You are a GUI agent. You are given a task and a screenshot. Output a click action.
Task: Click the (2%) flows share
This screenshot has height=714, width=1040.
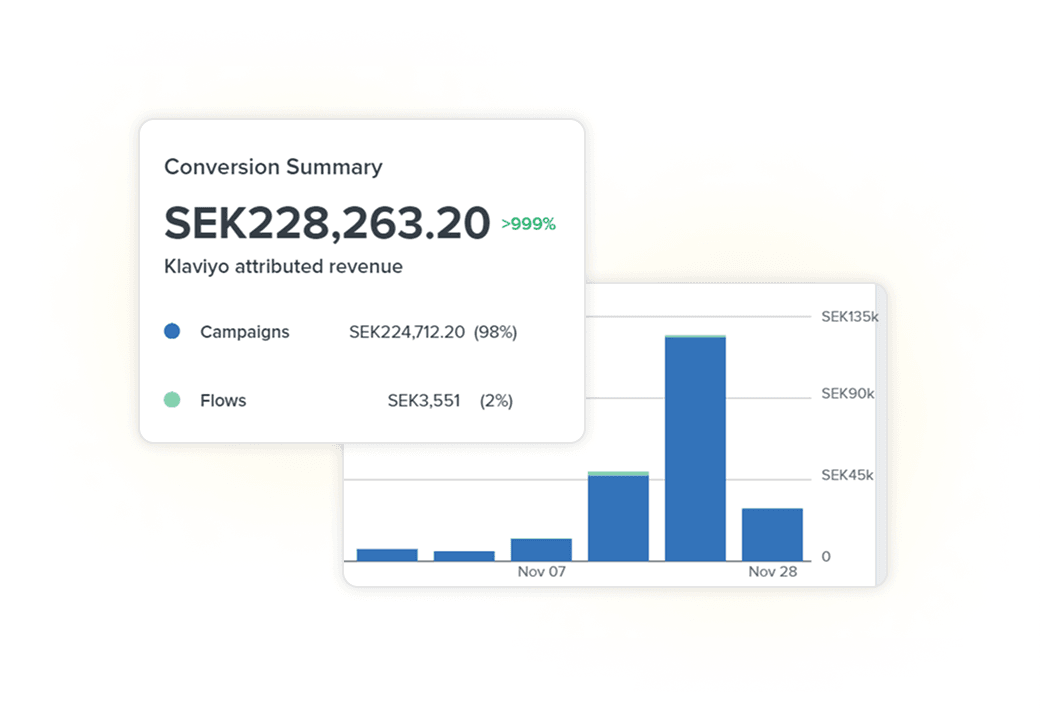coord(496,401)
